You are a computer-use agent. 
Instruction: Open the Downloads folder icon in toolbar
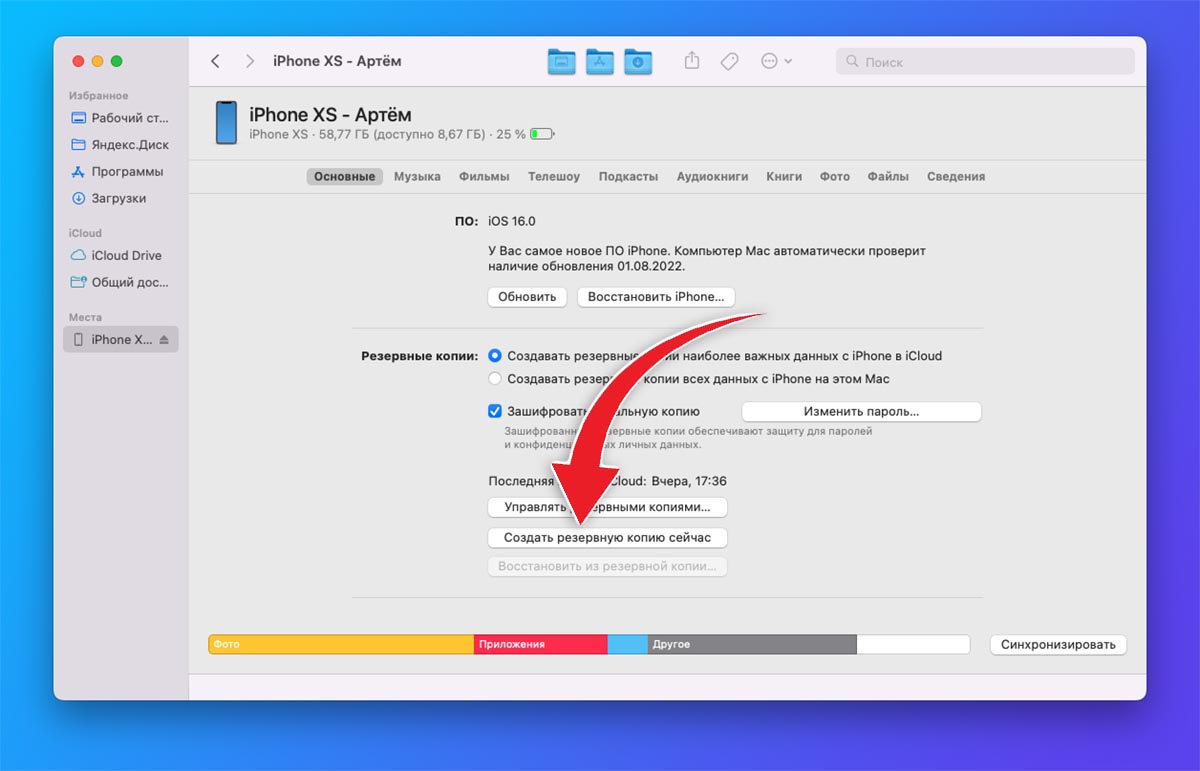tap(638, 61)
